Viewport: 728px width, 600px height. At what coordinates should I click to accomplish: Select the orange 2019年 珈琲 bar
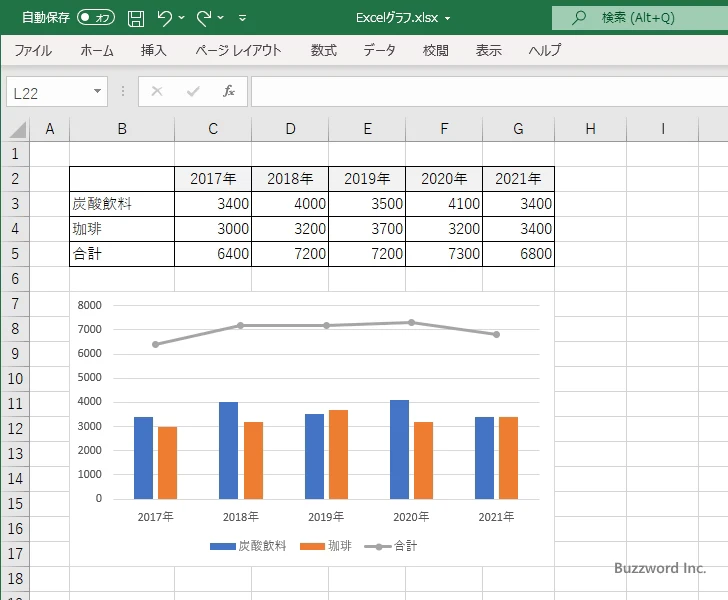coord(338,455)
